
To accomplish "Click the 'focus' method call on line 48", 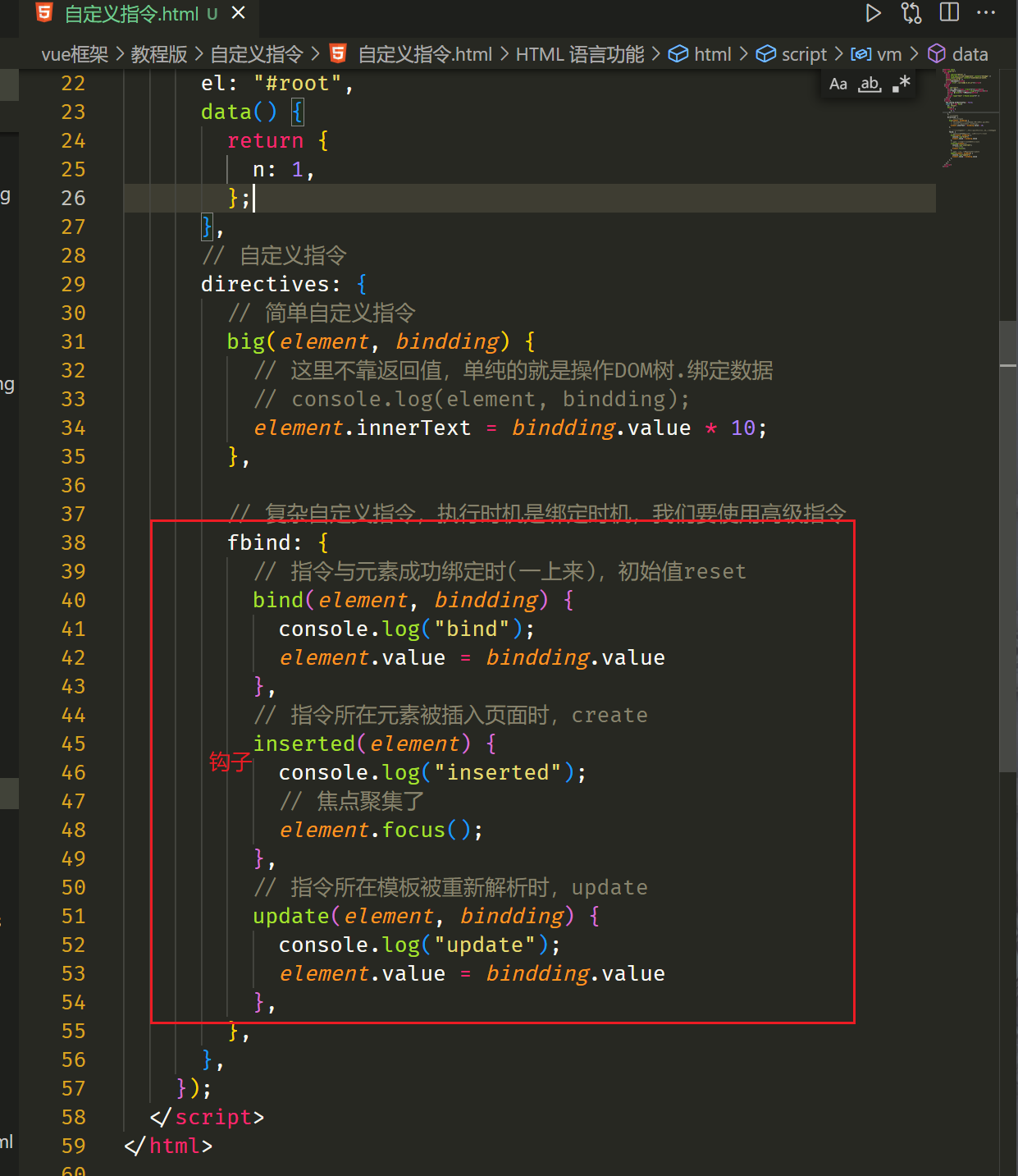I will point(413,830).
